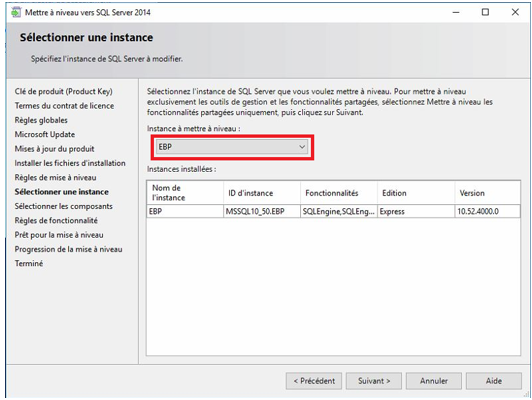Cancel setup with Annuler button
The height and width of the screenshot is (400, 532).
click(434, 381)
